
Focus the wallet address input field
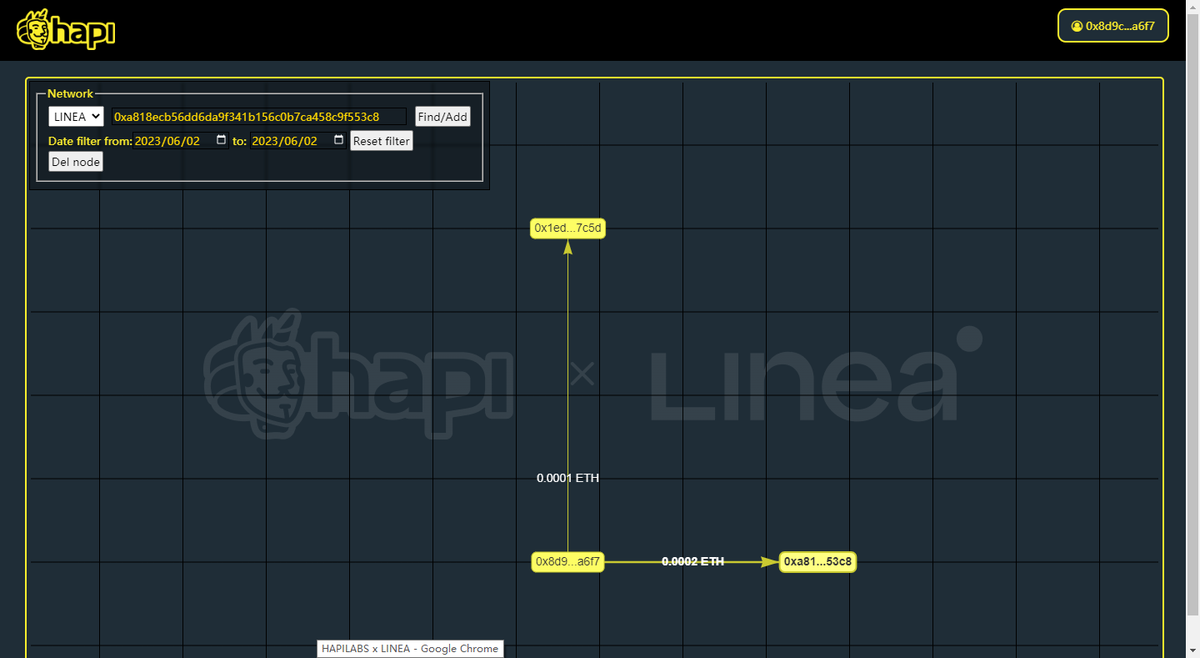[259, 117]
